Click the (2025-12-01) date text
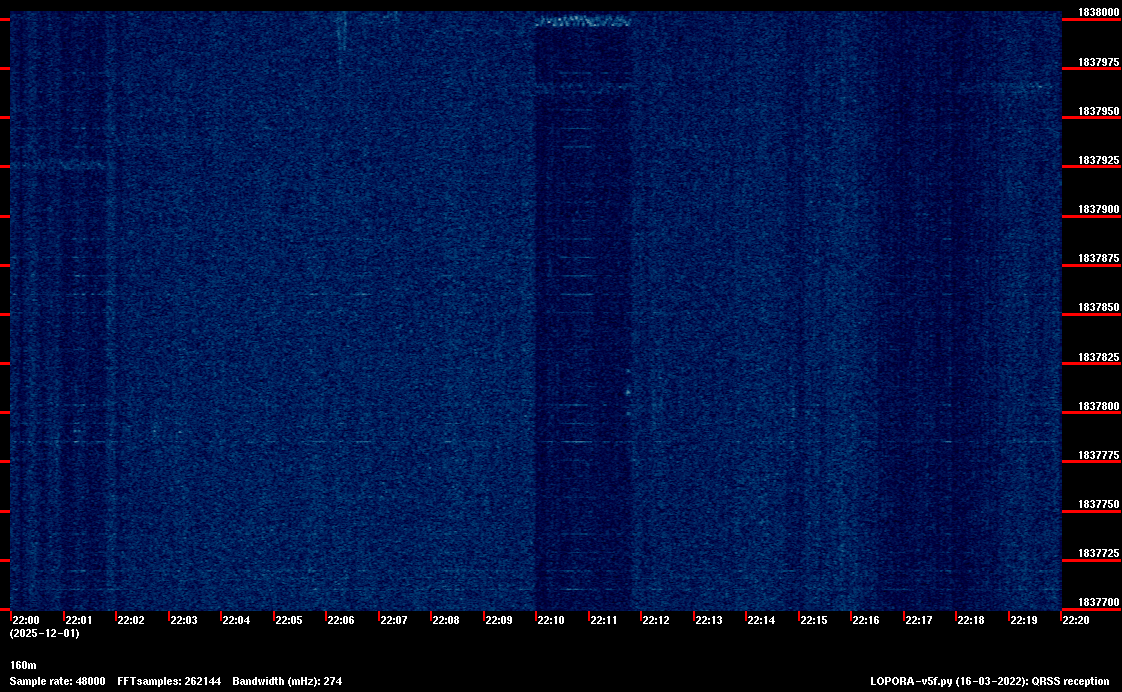The height and width of the screenshot is (692, 1122). point(44,633)
